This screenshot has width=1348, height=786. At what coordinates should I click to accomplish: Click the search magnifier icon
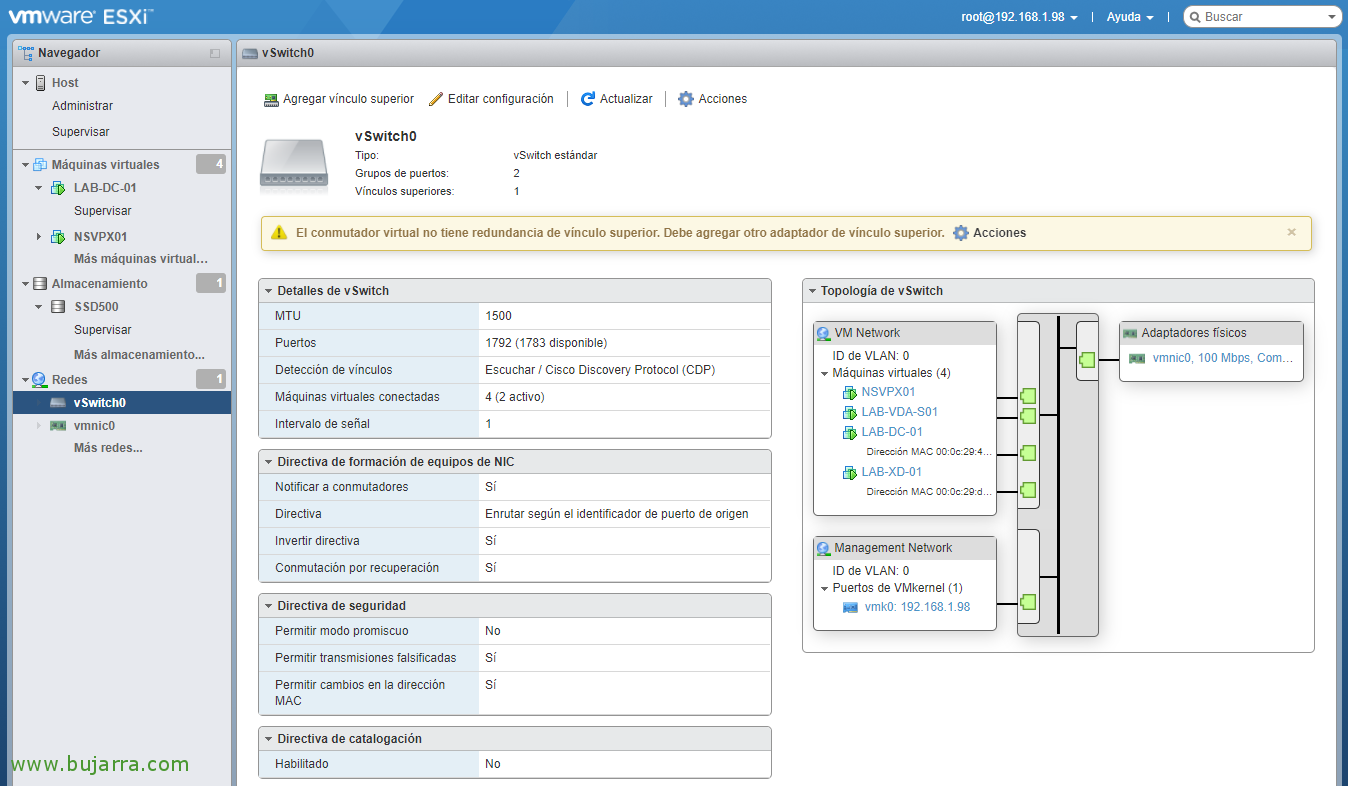(x=1195, y=17)
